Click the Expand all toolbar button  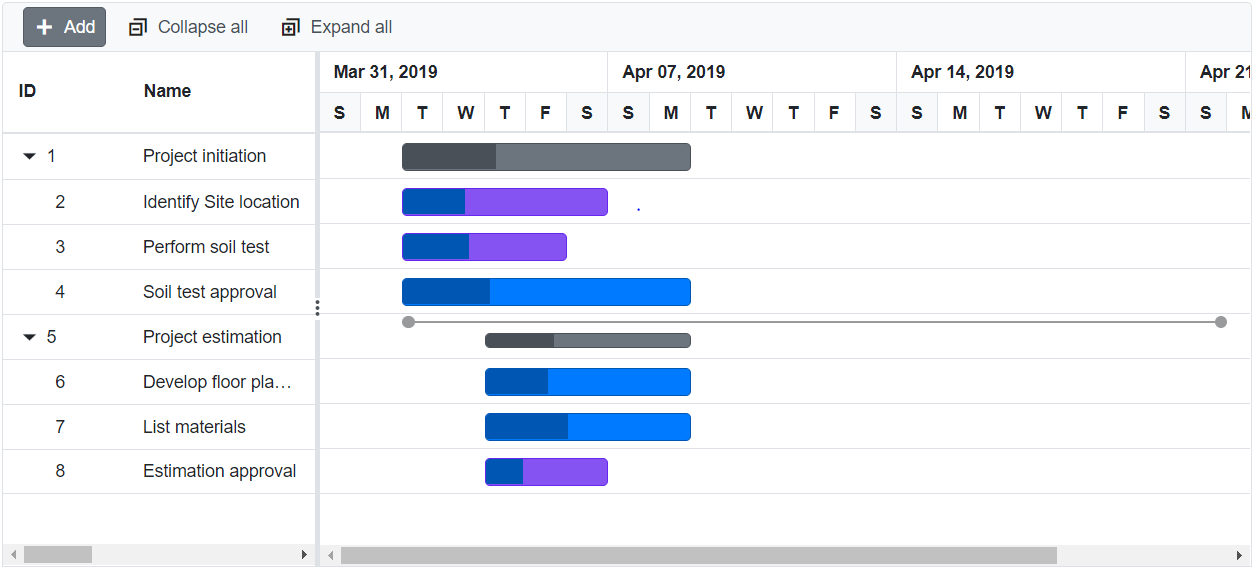[x=337, y=27]
